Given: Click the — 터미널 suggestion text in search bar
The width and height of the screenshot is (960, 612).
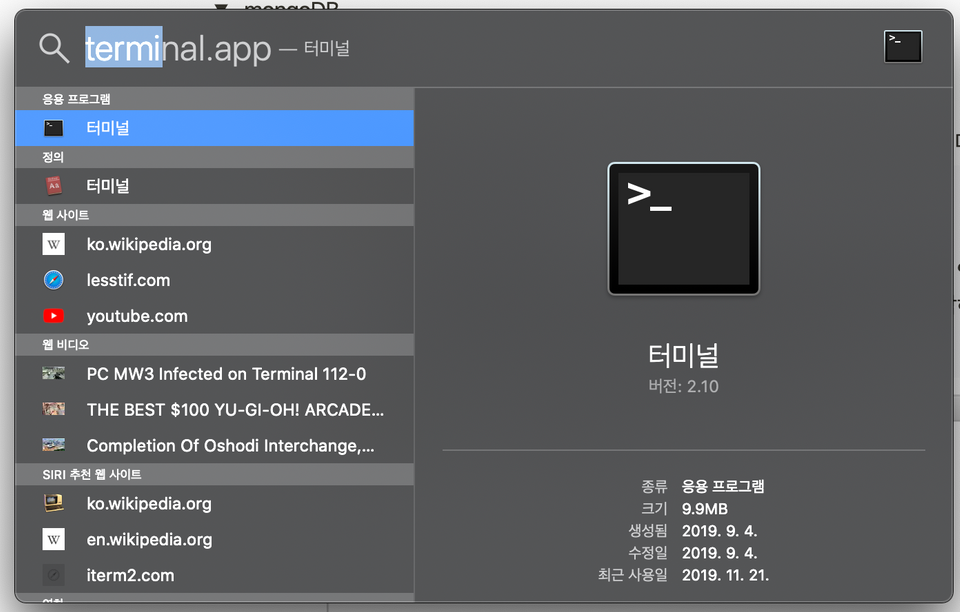Looking at the screenshot, I should click(x=315, y=48).
